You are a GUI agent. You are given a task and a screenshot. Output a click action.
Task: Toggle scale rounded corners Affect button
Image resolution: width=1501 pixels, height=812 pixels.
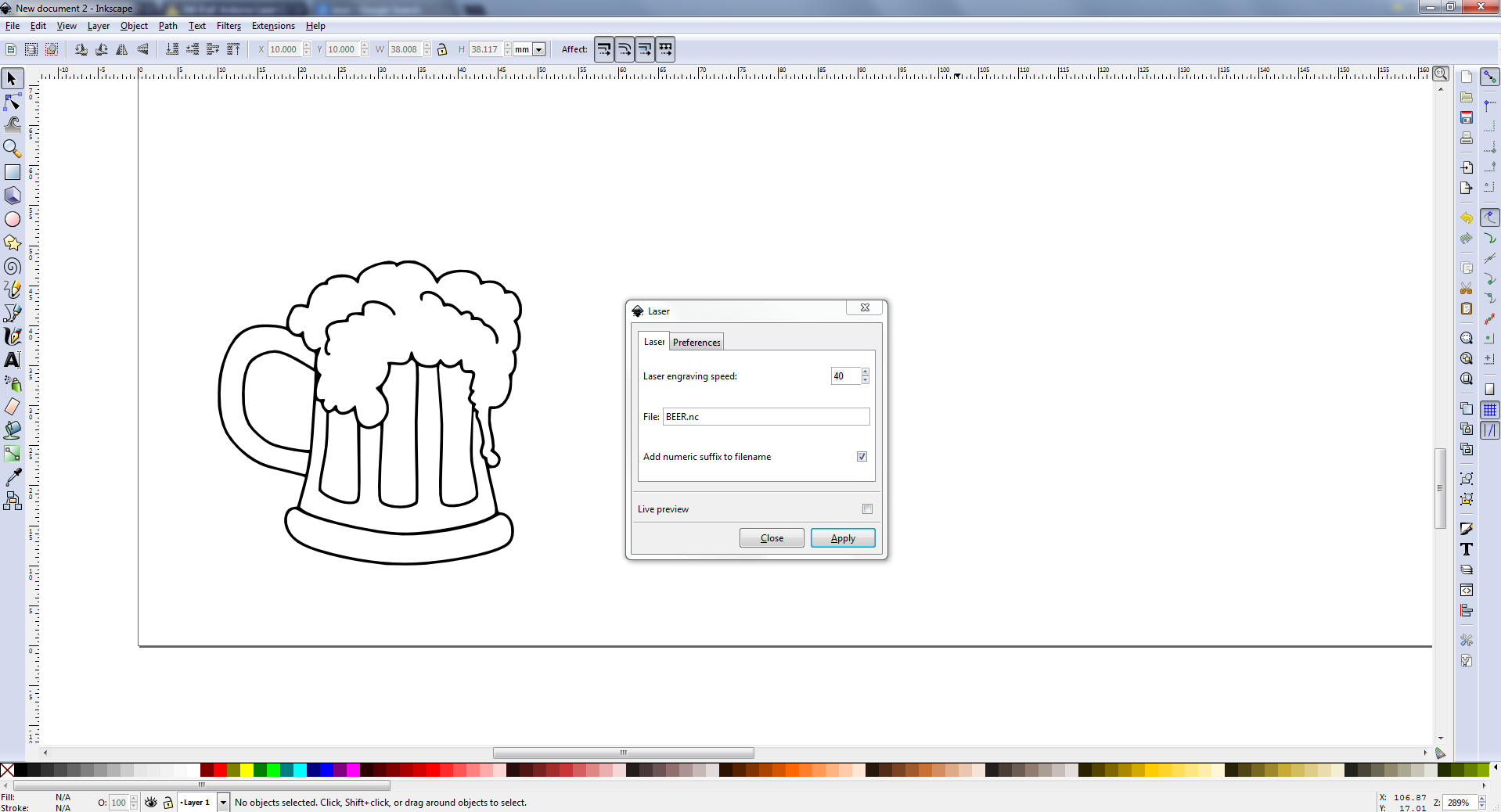click(625, 49)
